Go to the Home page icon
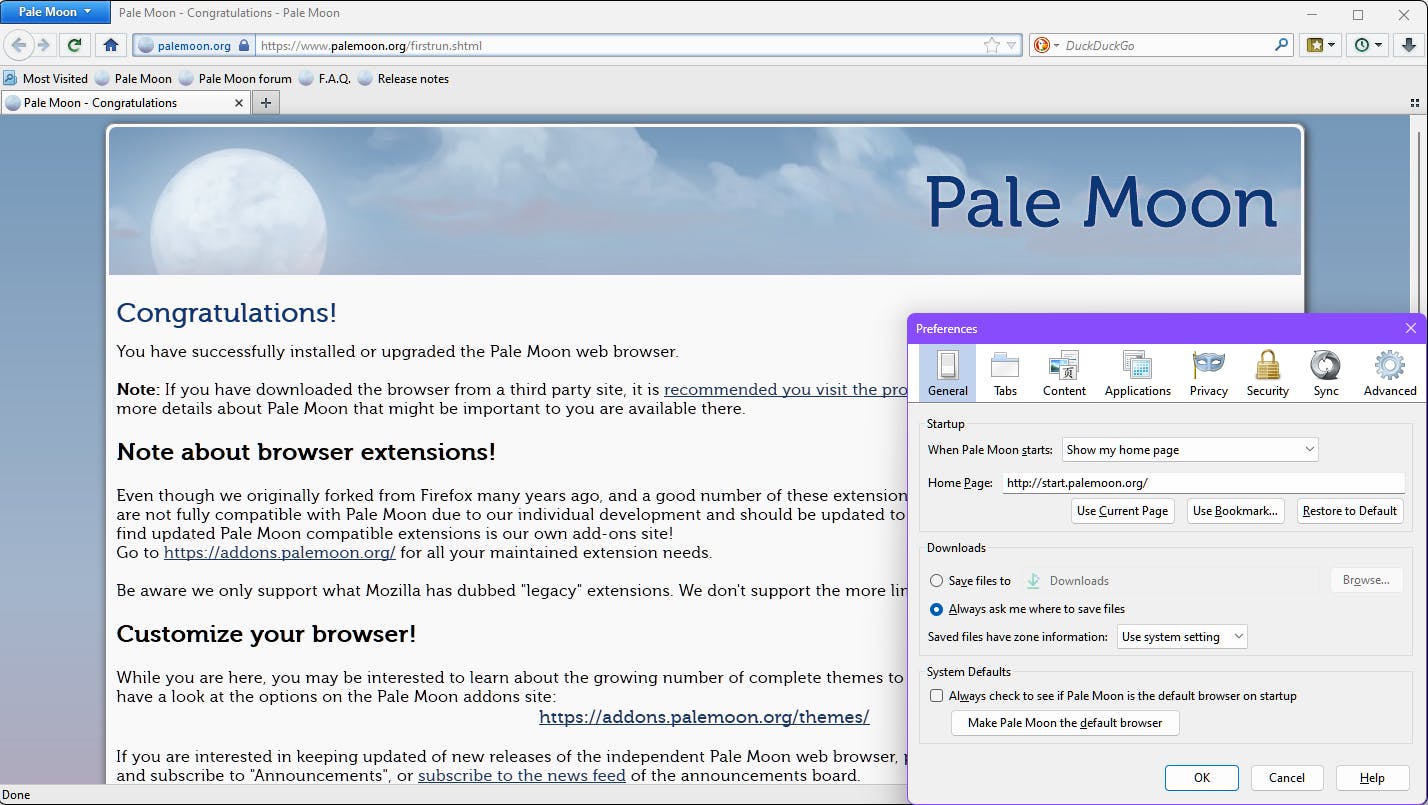 pyautogui.click(x=111, y=45)
